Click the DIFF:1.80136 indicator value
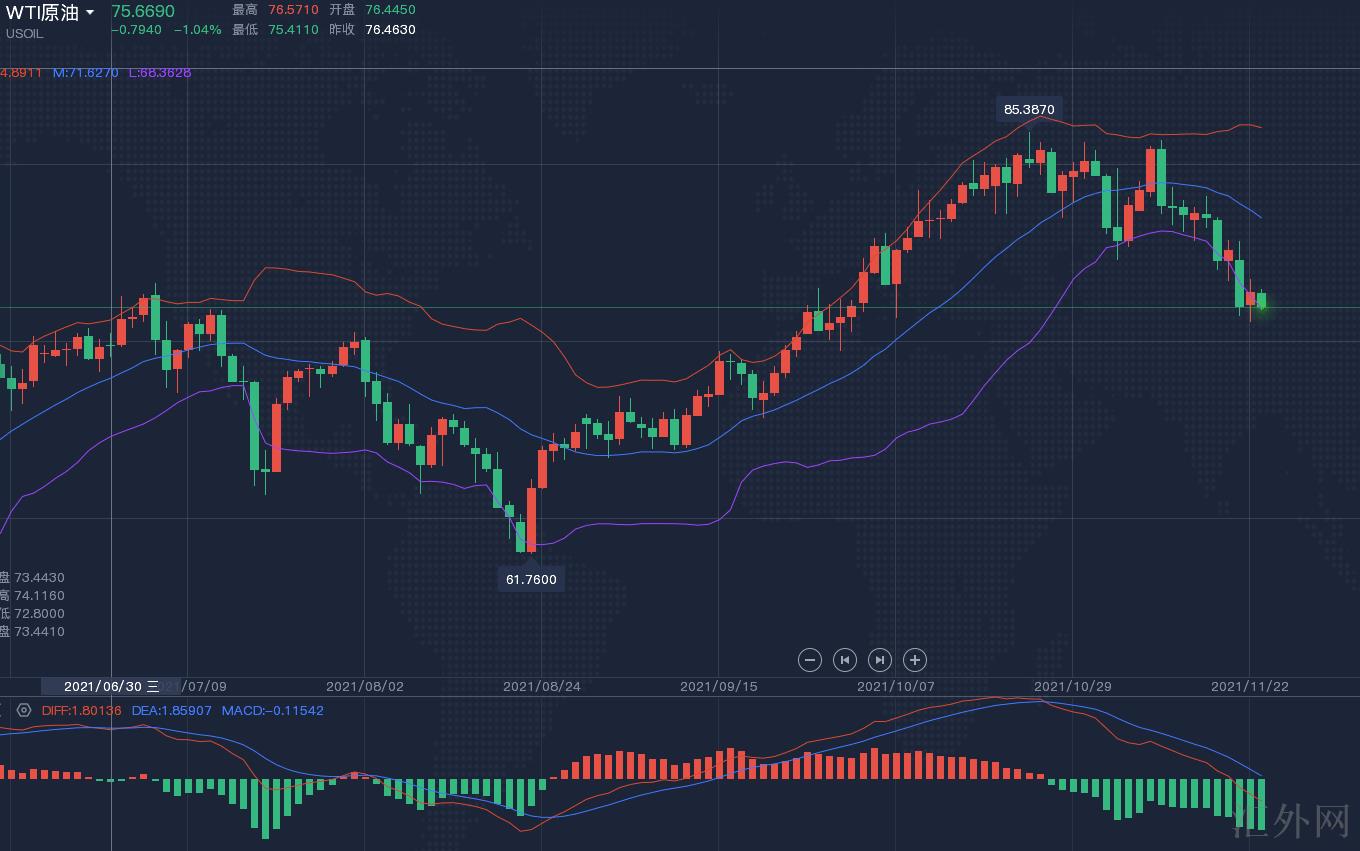 [81, 710]
